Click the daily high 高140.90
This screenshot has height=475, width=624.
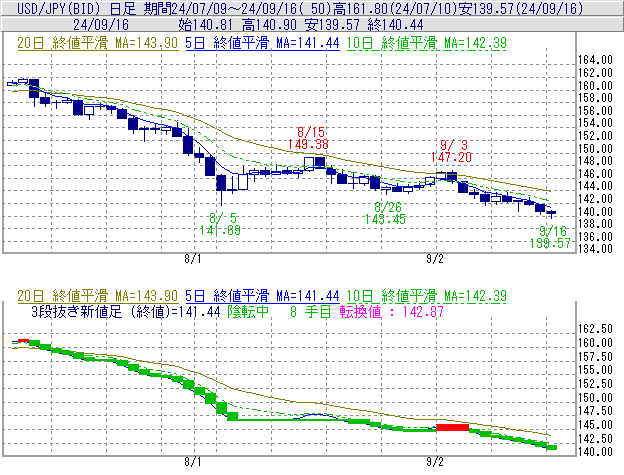coord(269,25)
